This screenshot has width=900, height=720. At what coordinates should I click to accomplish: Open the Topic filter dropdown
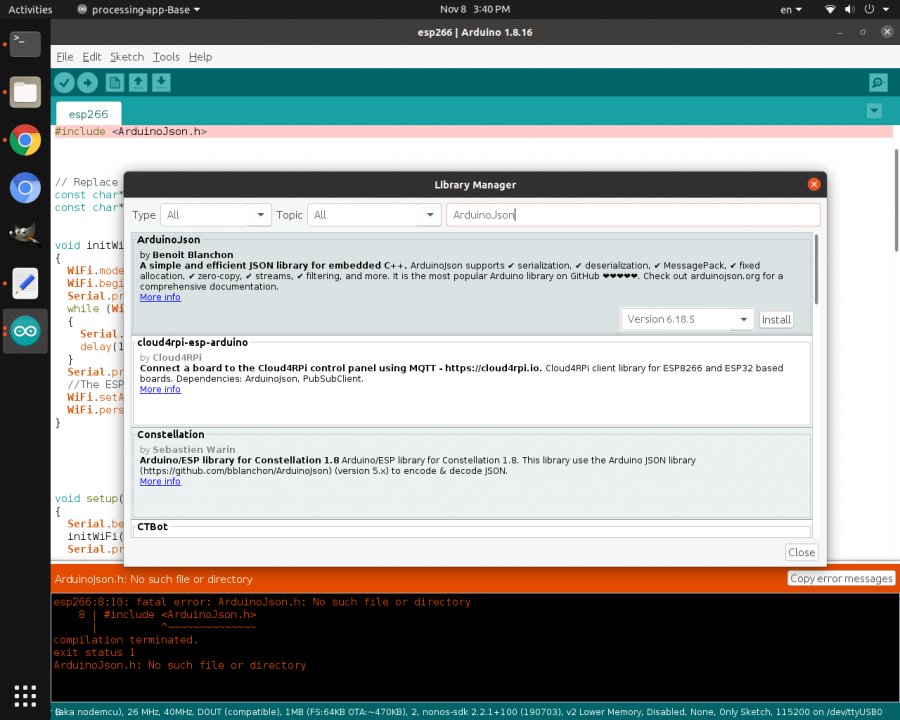[x=374, y=215]
